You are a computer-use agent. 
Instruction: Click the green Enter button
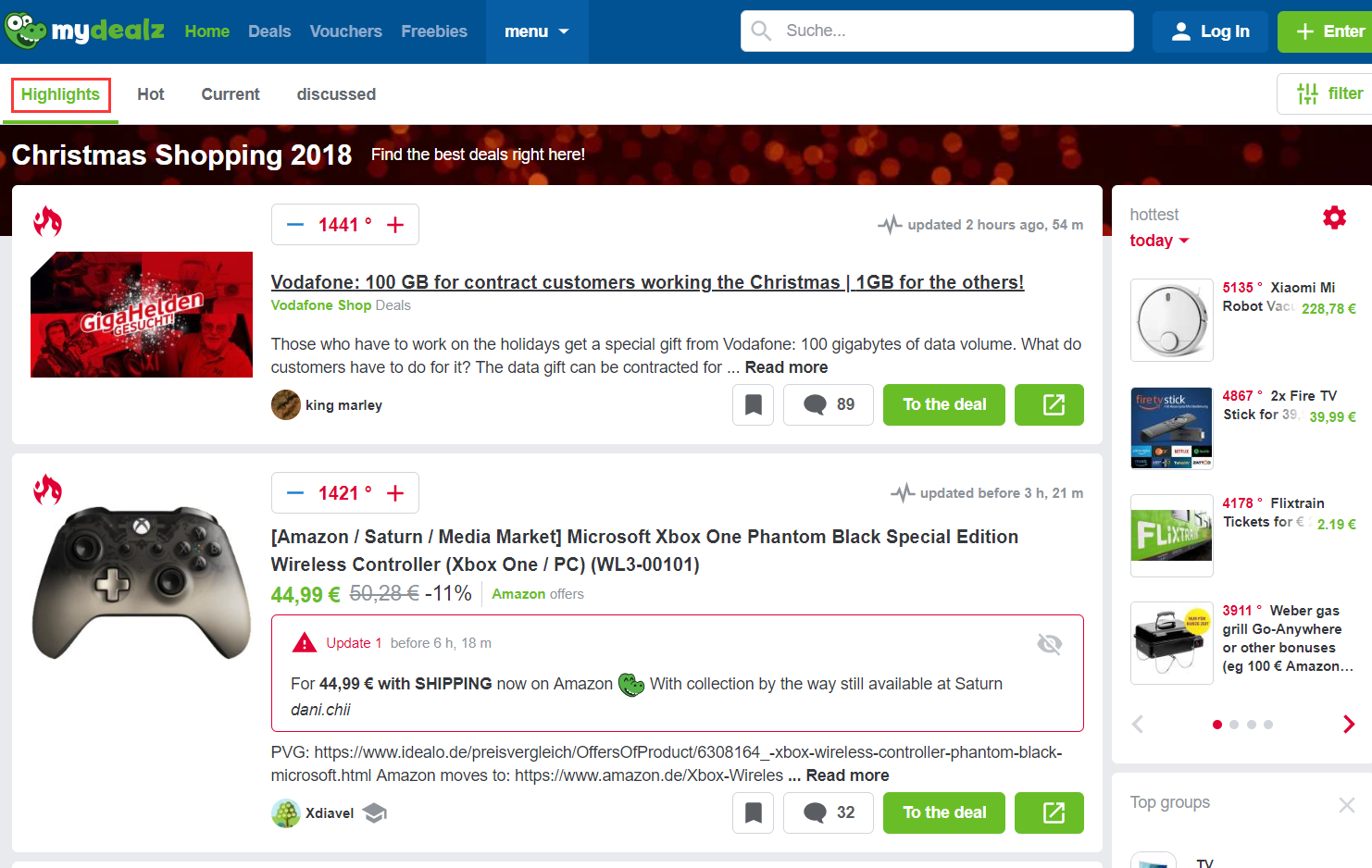pyautogui.click(x=1325, y=31)
